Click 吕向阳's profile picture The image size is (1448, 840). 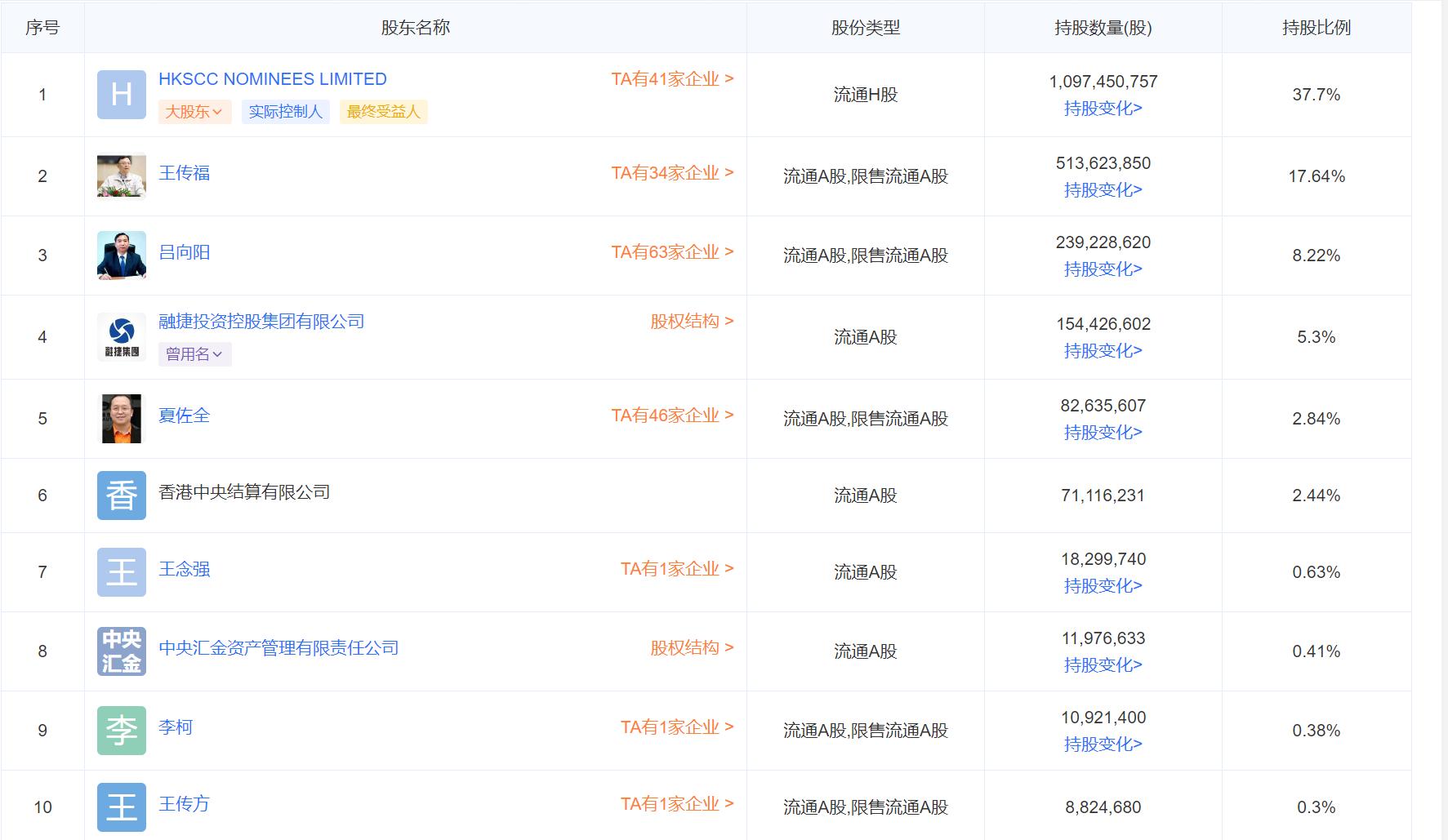pos(121,255)
